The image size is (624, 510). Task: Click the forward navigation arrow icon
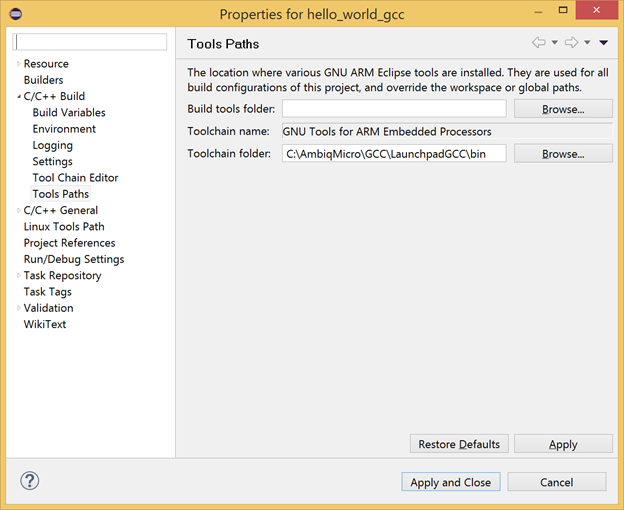(x=571, y=42)
